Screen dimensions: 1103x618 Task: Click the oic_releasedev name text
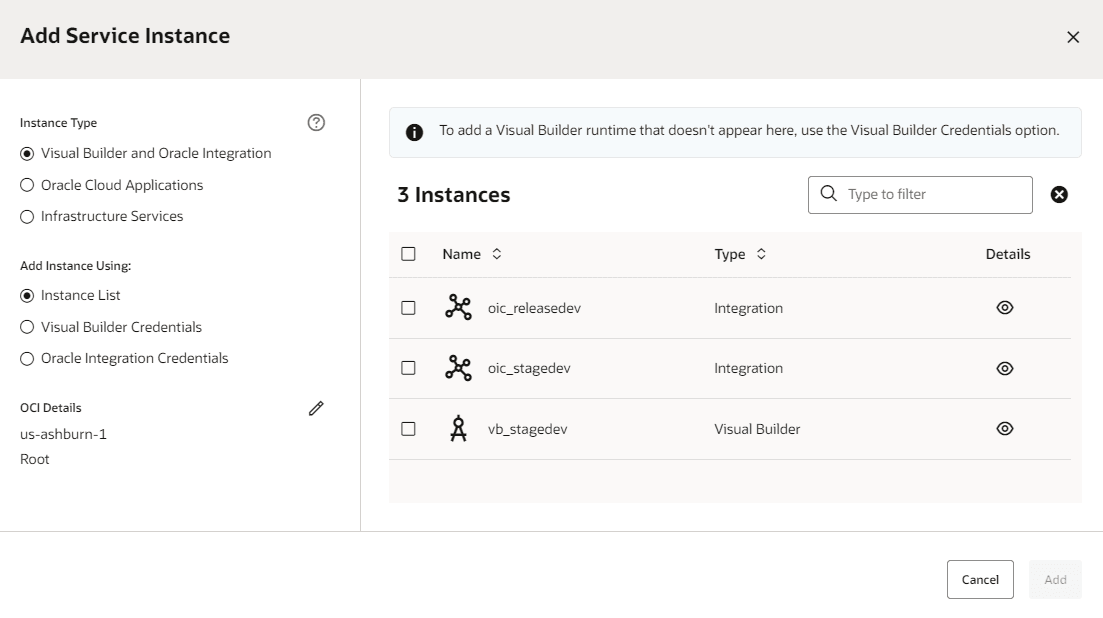click(534, 308)
